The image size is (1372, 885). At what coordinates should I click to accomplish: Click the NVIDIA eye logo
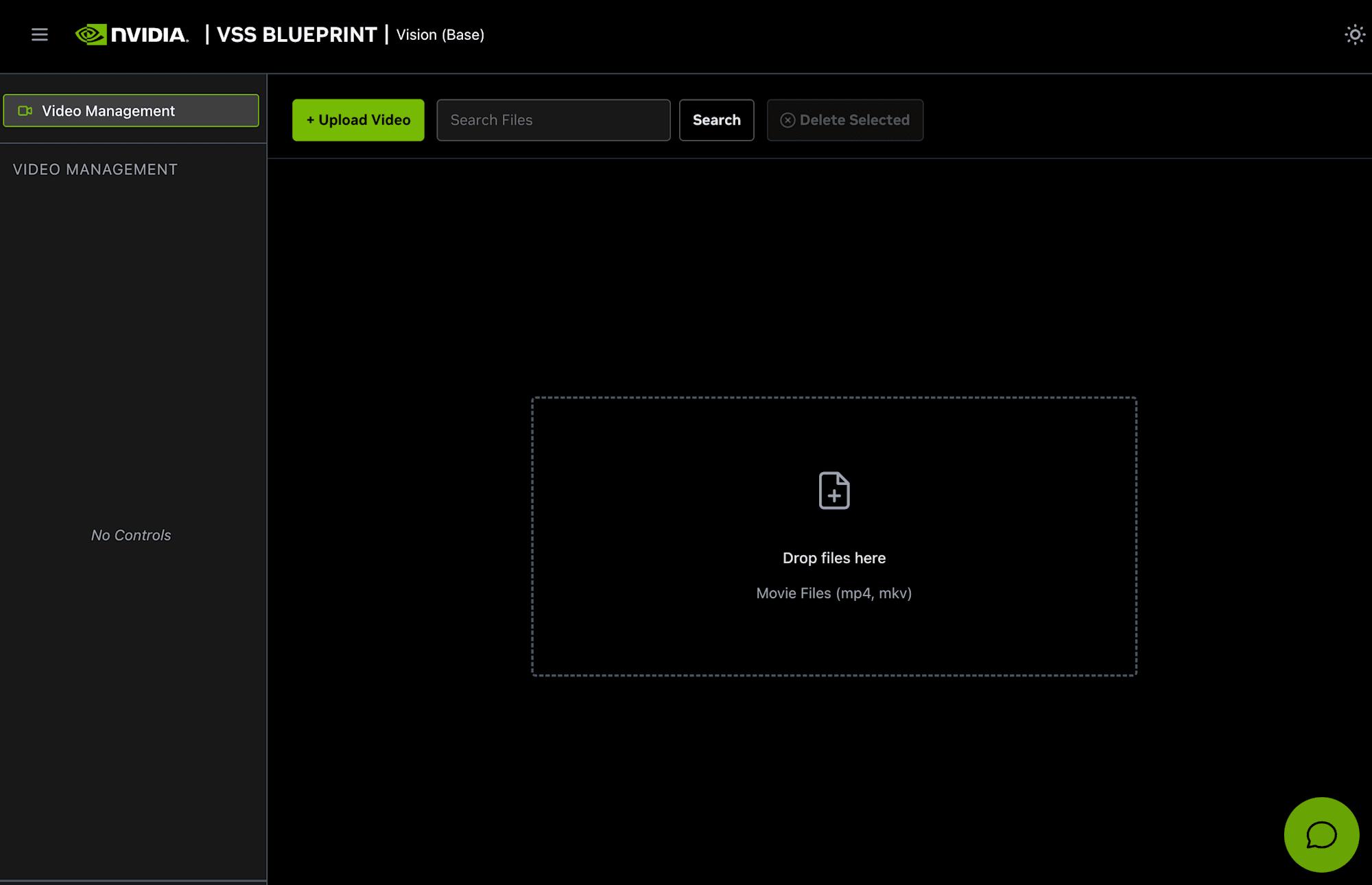[91, 34]
